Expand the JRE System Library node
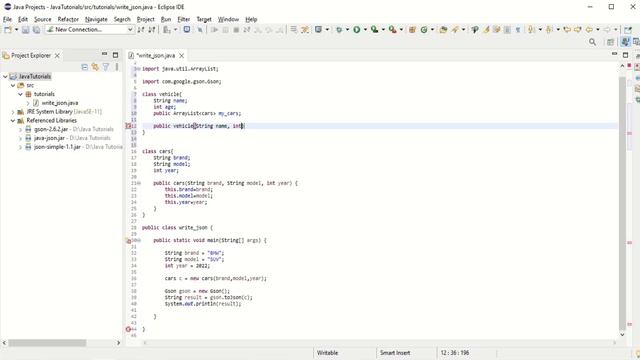 (x=13, y=112)
